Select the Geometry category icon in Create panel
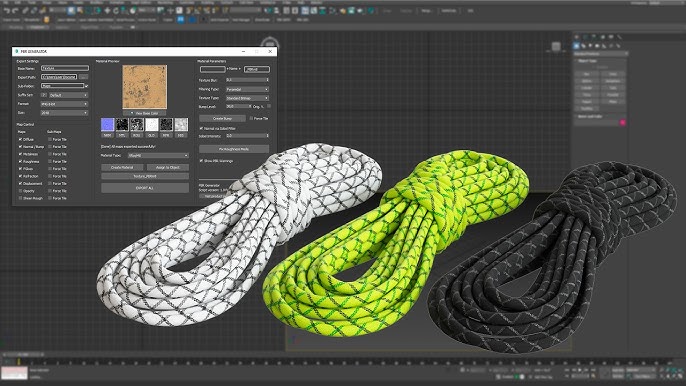 [x=577, y=46]
